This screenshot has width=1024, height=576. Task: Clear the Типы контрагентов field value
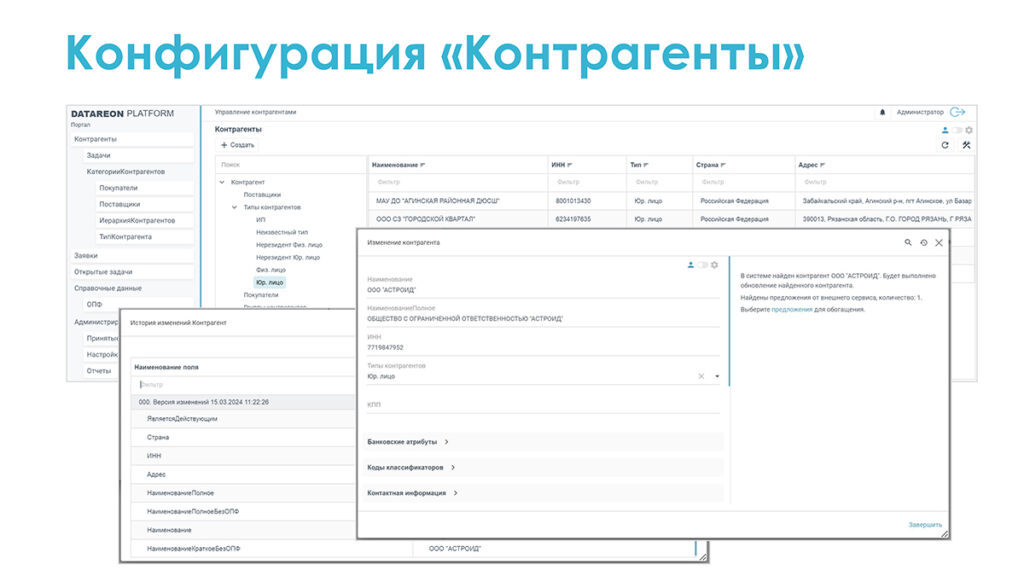point(701,376)
